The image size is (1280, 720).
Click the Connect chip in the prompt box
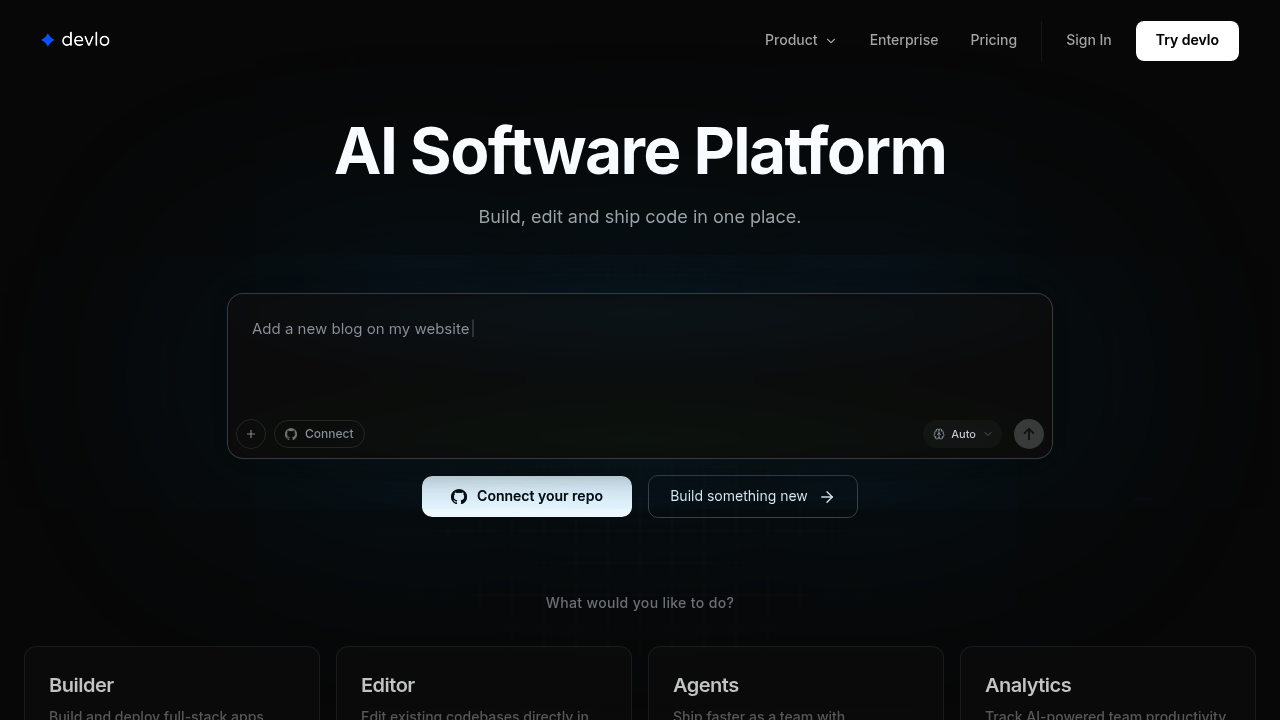point(319,434)
